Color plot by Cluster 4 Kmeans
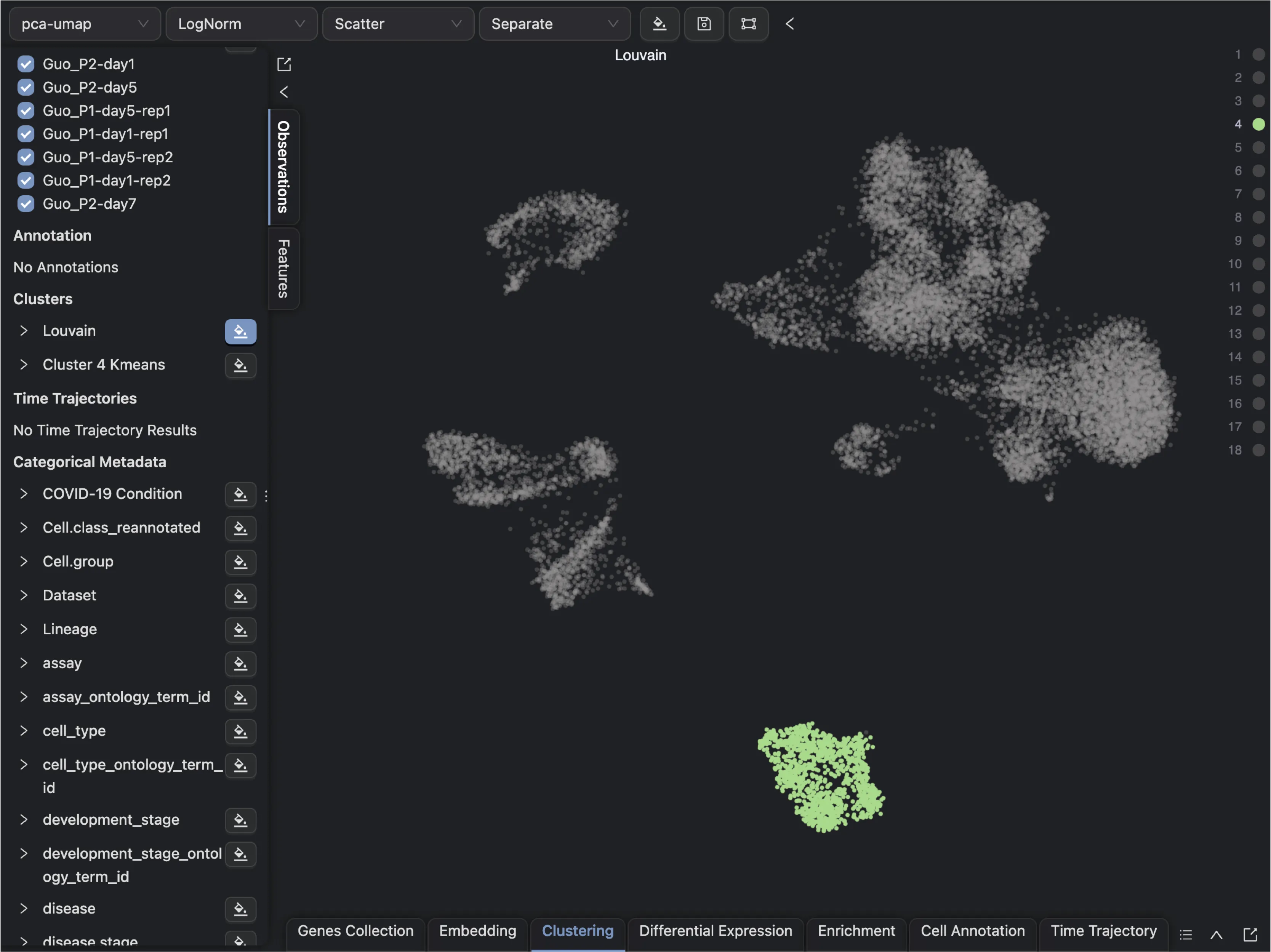Image resolution: width=1271 pixels, height=952 pixels. pos(240,365)
